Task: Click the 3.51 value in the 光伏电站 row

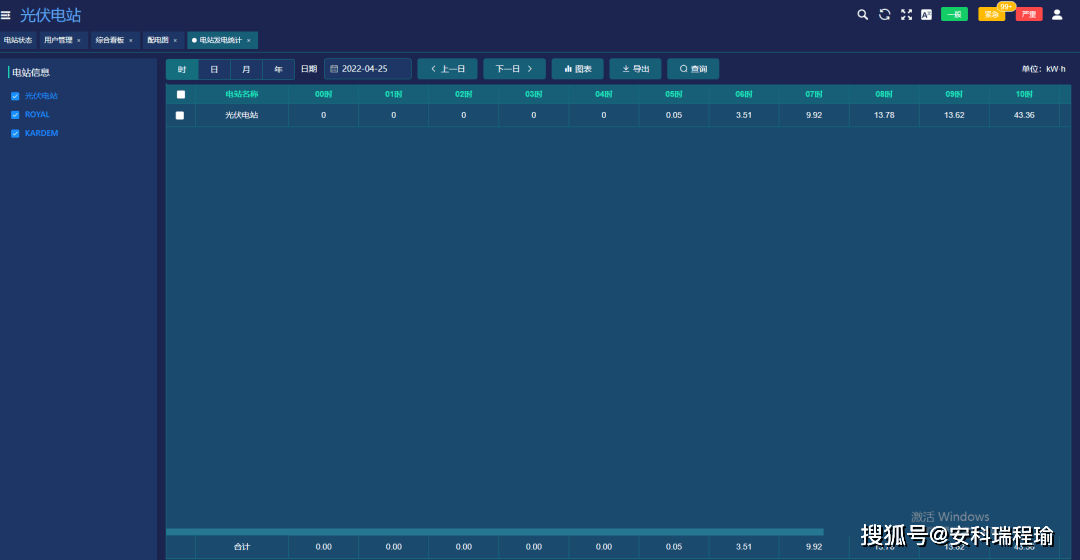Action: point(744,115)
